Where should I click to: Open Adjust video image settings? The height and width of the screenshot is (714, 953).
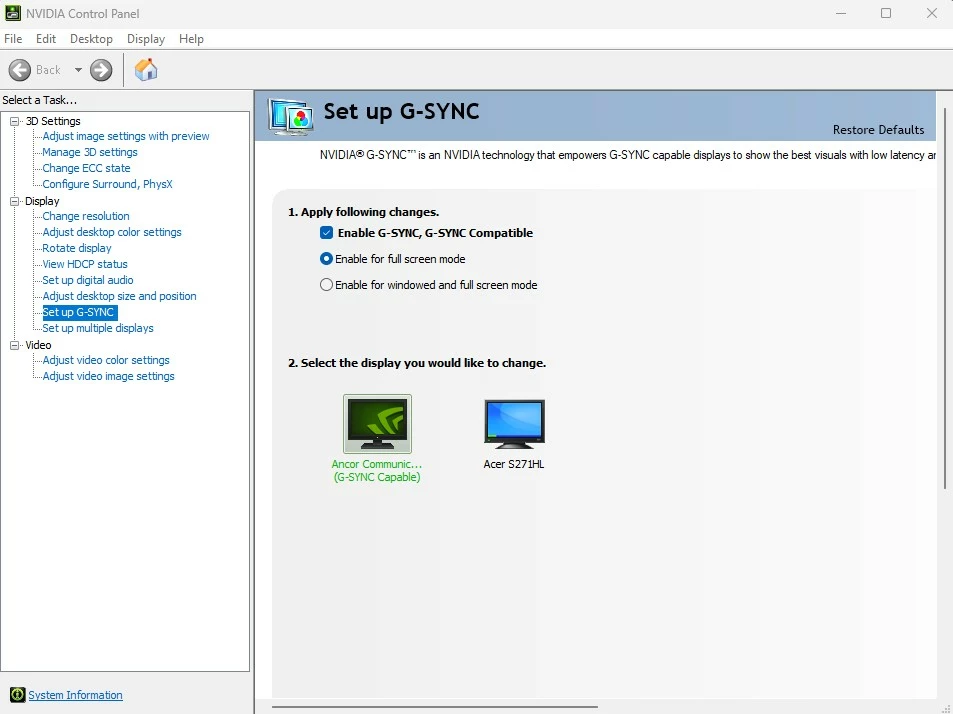click(x=108, y=376)
